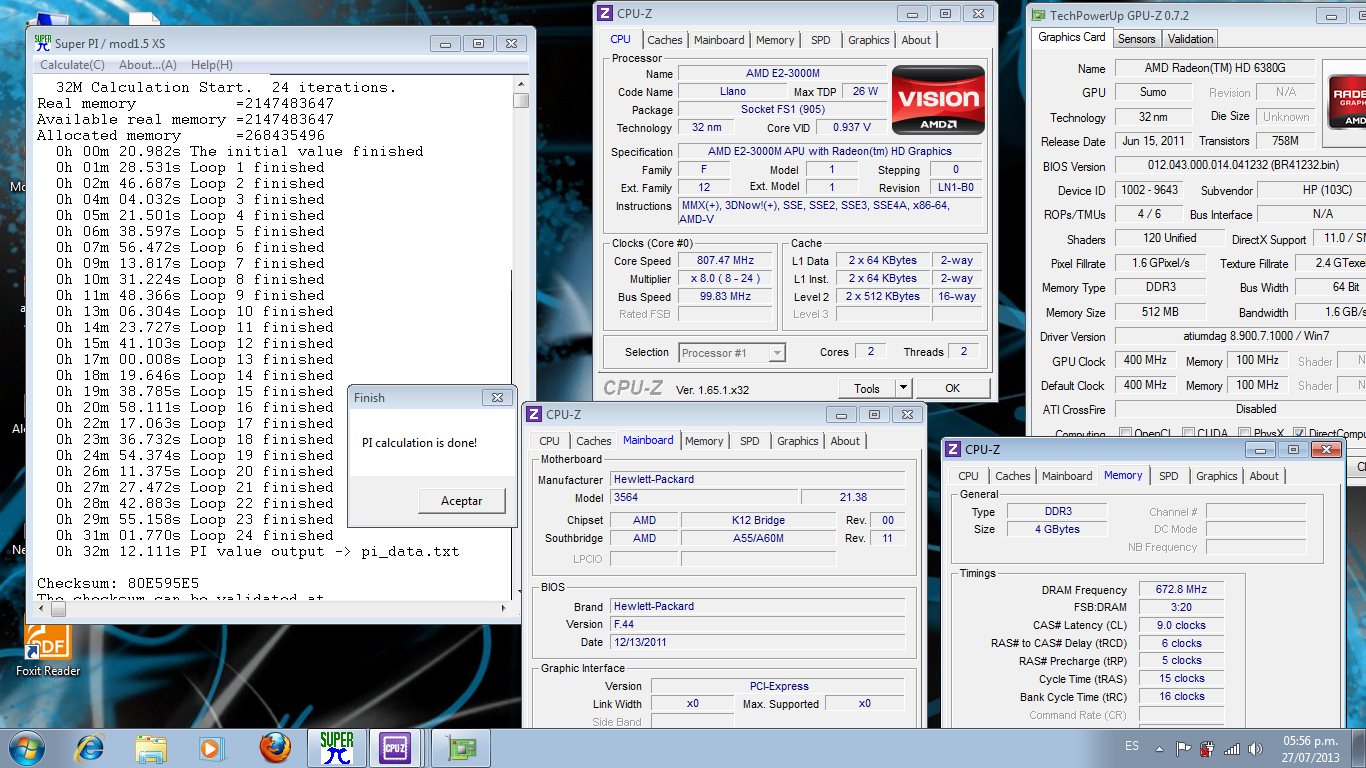This screenshot has width=1366, height=768.
Task: Open the ES language bar indicator
Action: click(1132, 747)
